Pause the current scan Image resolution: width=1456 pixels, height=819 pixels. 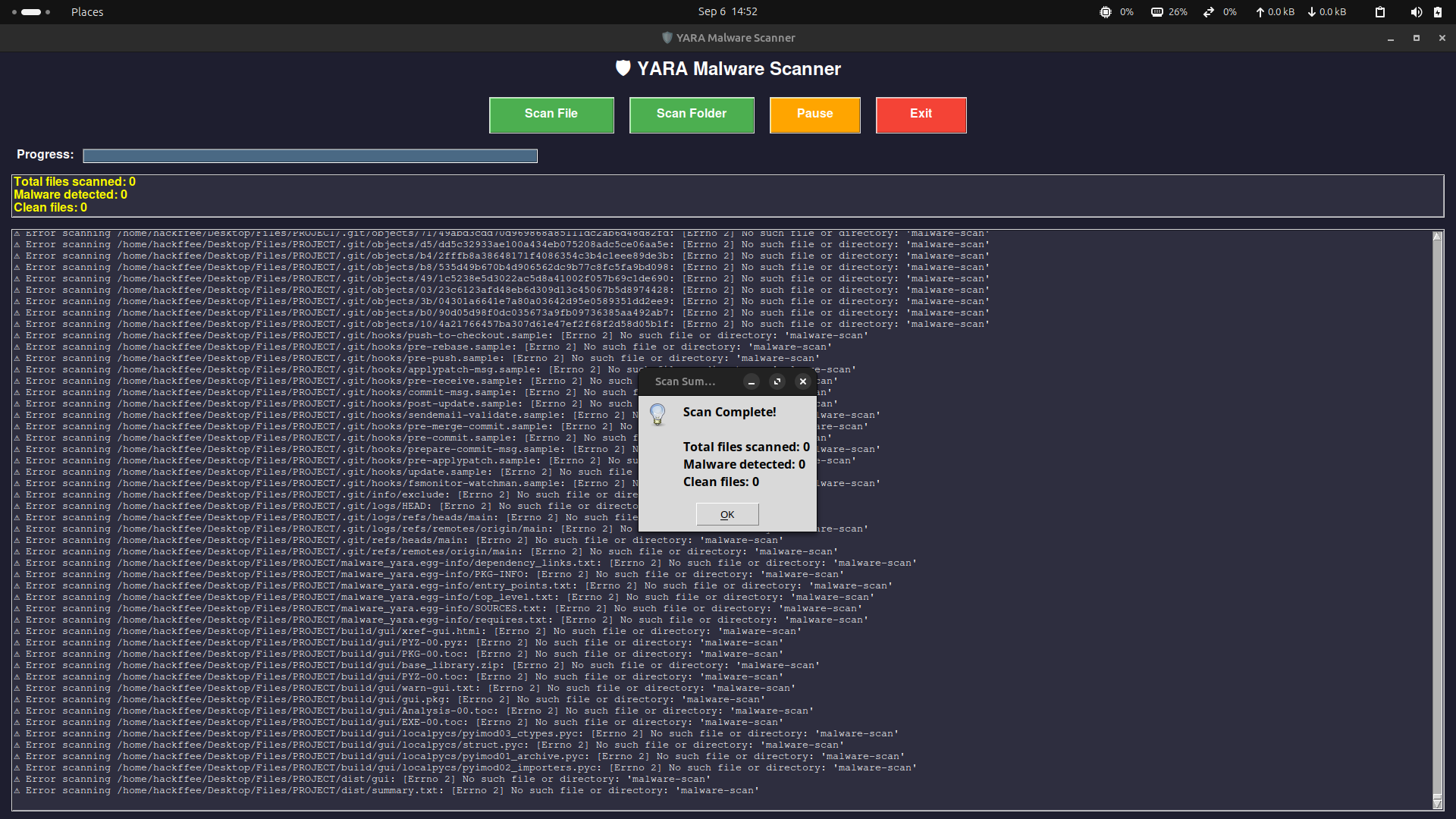[815, 115]
